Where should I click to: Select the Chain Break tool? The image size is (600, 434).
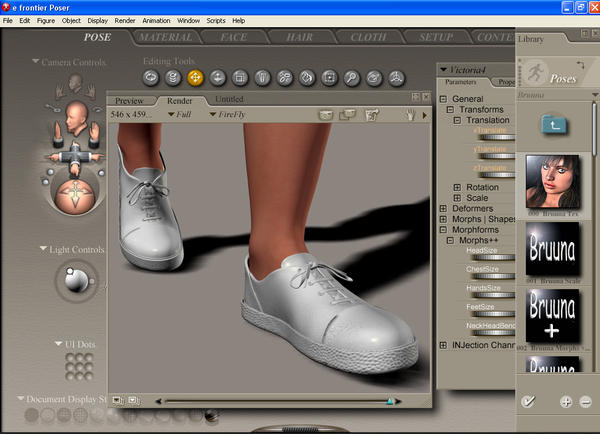tap(285, 78)
